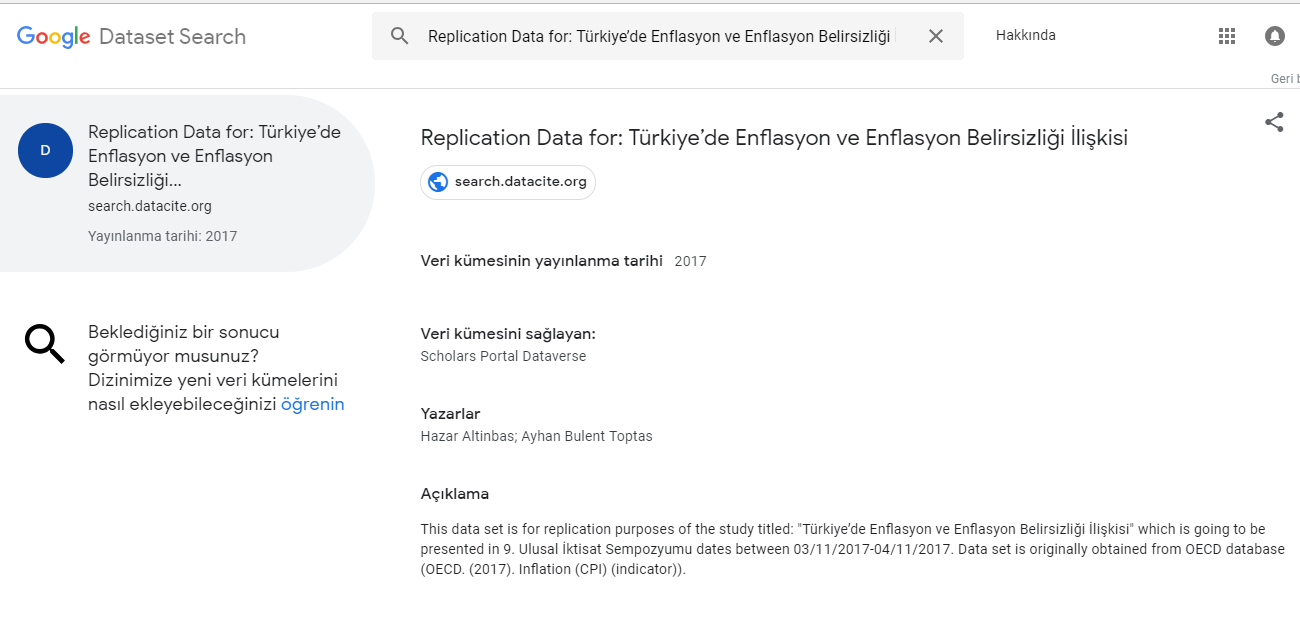
Task: Click the Açıklama description paragraph
Action: coord(850,549)
